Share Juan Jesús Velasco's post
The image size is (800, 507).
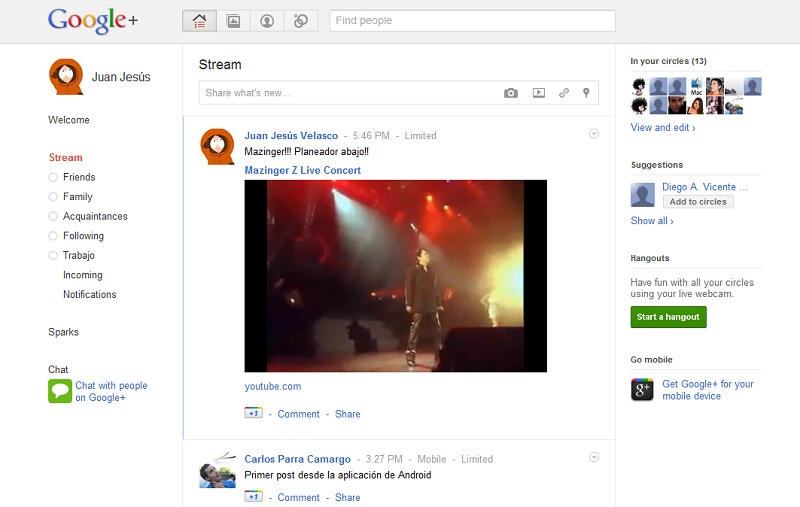(x=347, y=414)
